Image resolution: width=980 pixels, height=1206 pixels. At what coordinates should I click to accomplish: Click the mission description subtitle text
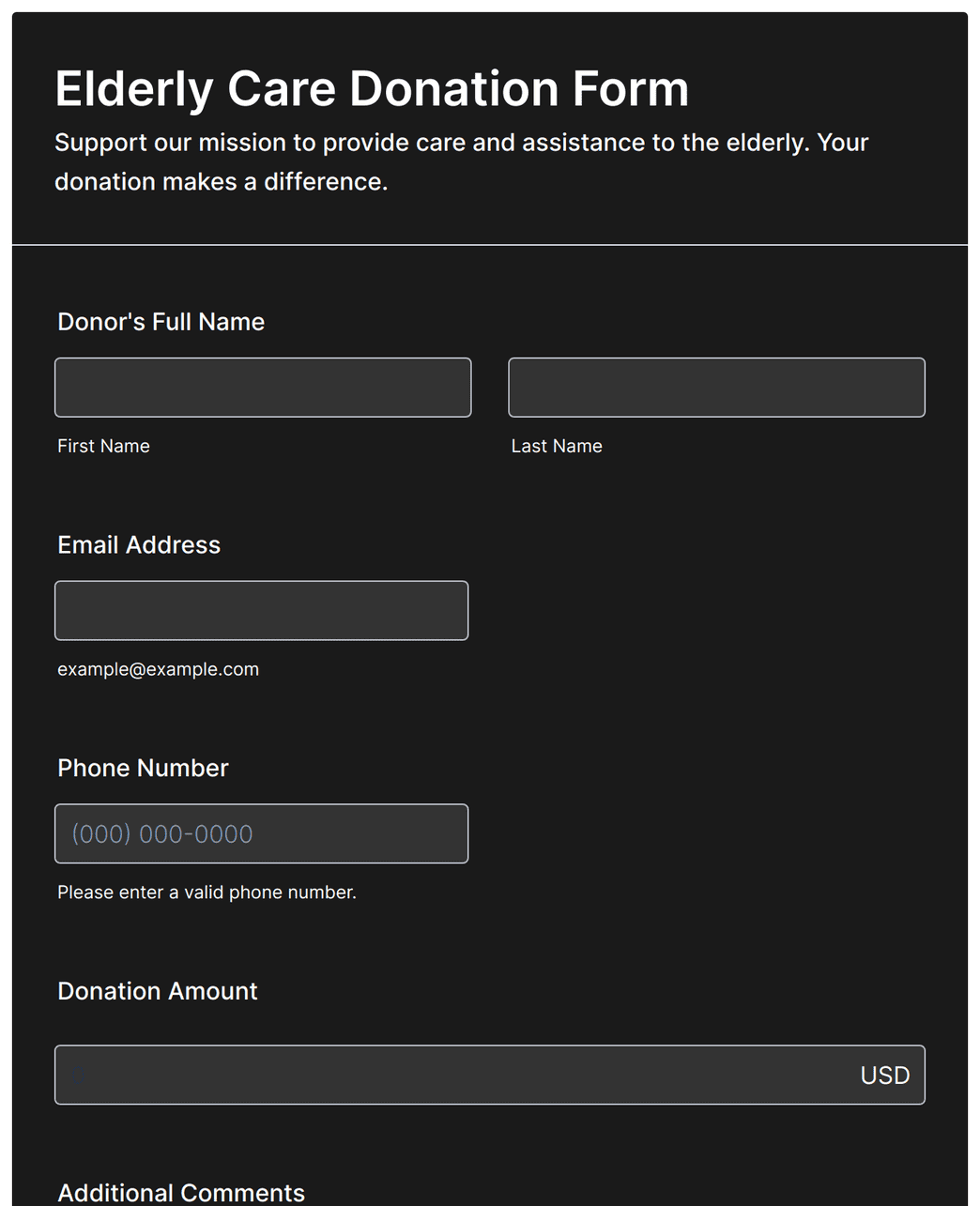[462, 161]
